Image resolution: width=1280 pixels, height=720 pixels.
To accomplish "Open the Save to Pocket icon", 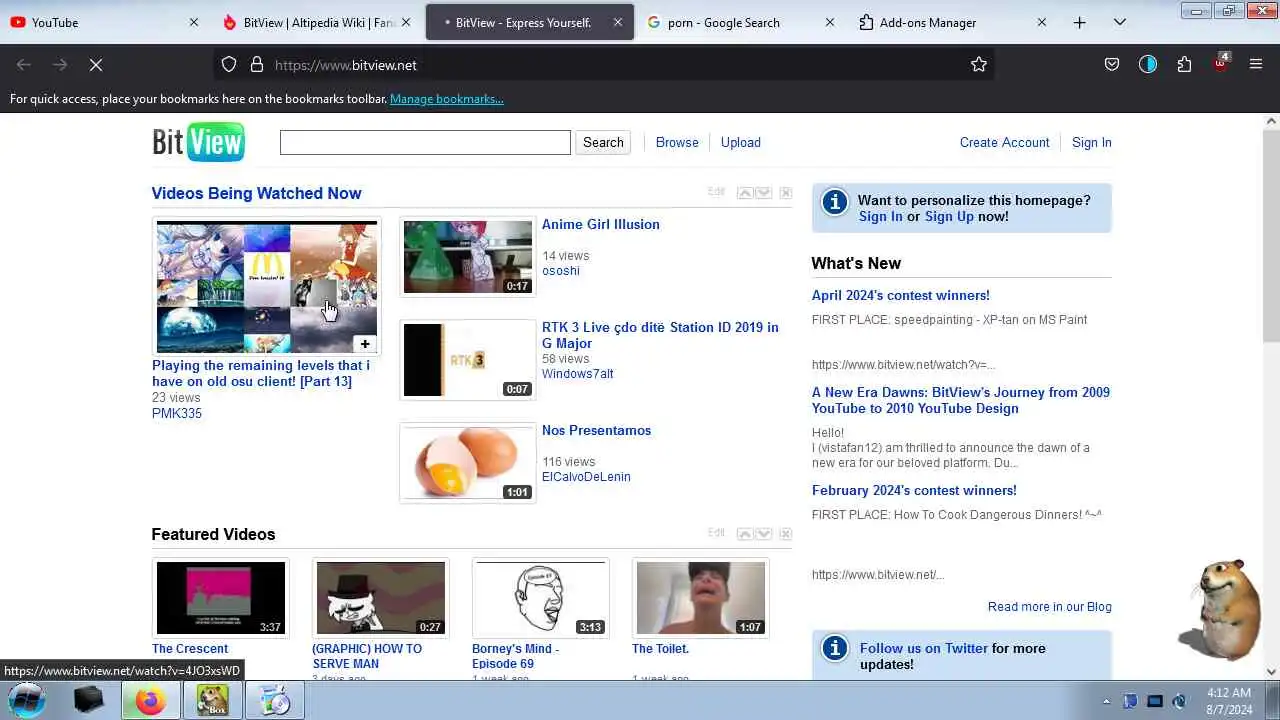I will pyautogui.click(x=1112, y=65).
